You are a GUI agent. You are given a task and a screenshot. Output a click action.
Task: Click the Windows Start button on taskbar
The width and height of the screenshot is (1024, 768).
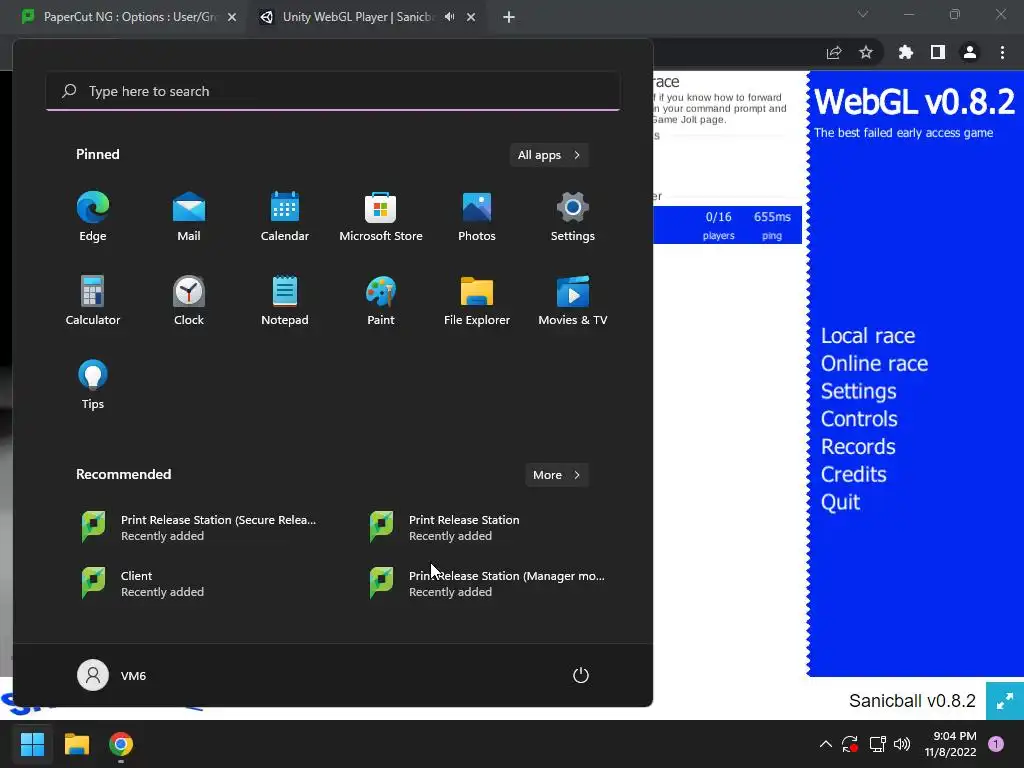click(32, 744)
